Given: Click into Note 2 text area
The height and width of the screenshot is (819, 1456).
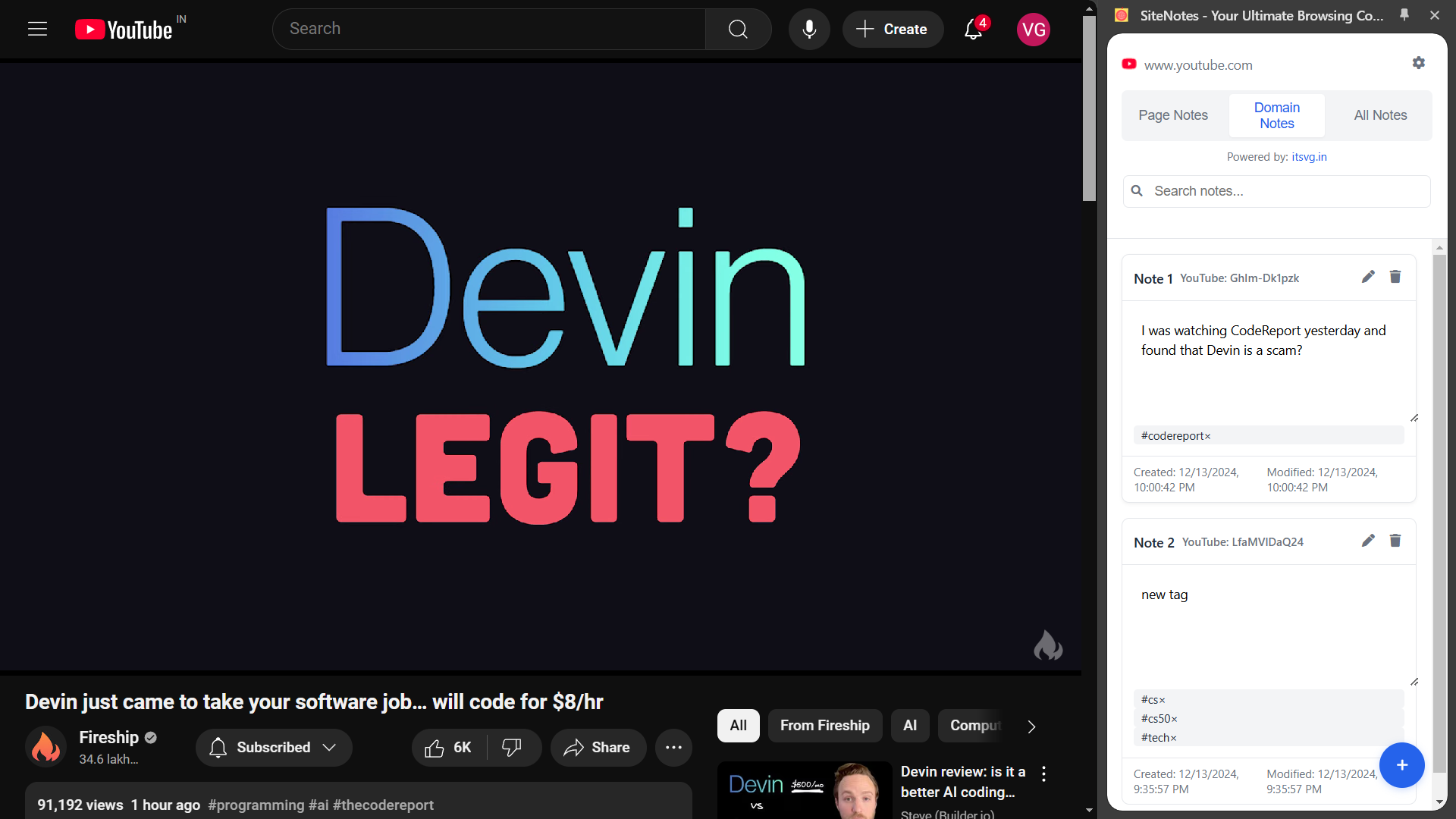Looking at the screenshot, I should coord(1269,626).
